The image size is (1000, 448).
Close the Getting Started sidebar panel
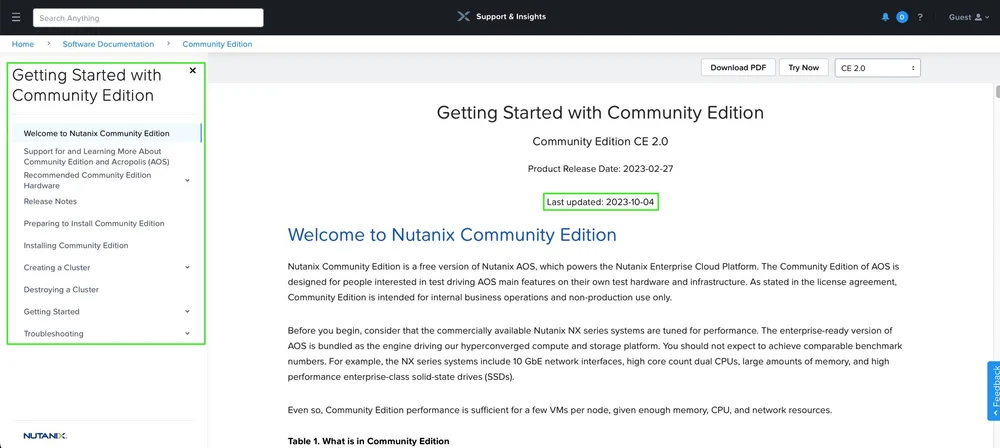(193, 71)
